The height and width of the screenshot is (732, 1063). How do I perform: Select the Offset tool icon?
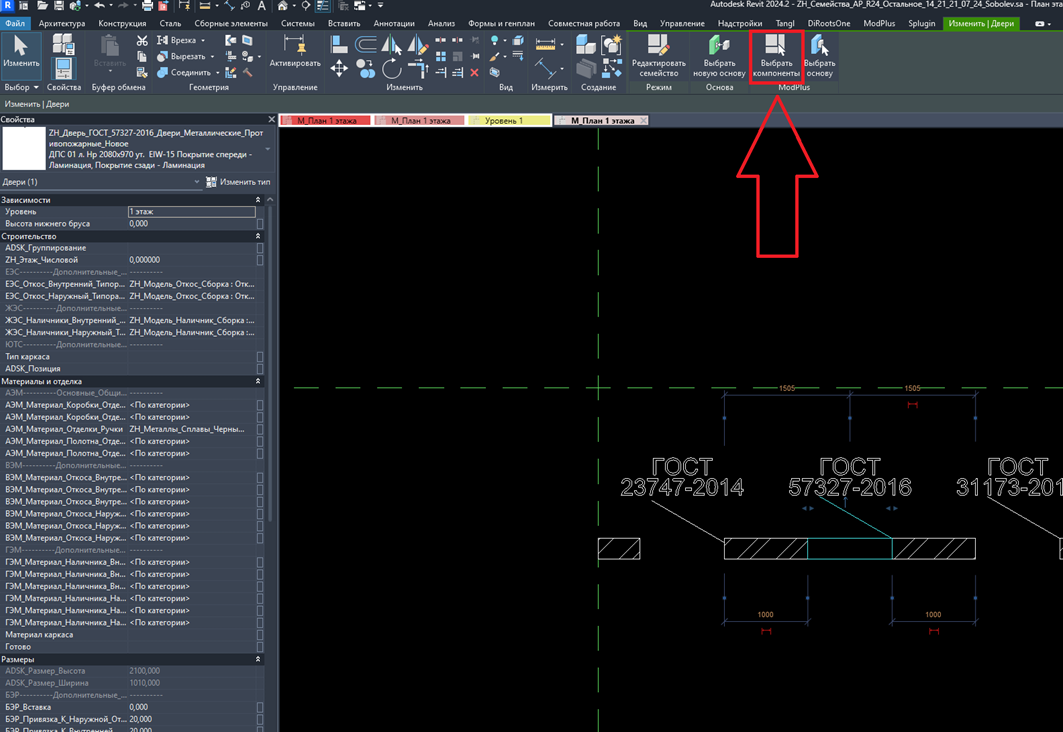point(365,45)
